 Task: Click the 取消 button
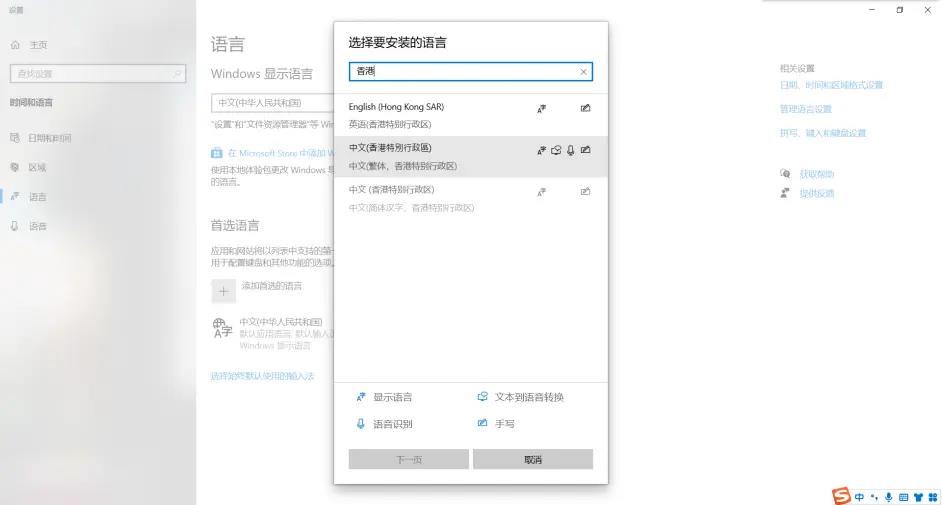pos(533,459)
